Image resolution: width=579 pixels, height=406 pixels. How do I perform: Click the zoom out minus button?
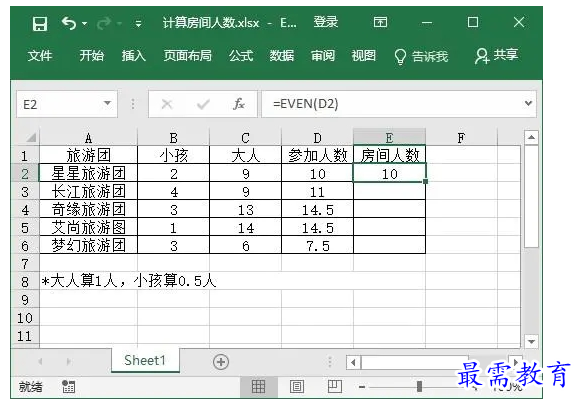click(x=362, y=387)
